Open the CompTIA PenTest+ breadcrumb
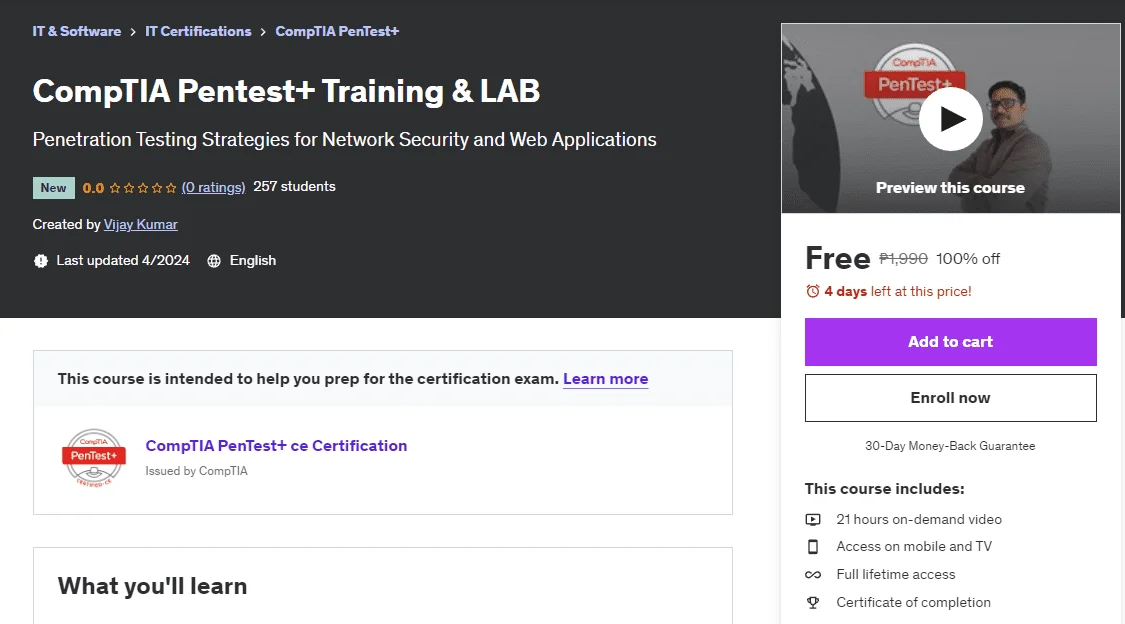The width and height of the screenshot is (1125, 624). pyautogui.click(x=337, y=32)
